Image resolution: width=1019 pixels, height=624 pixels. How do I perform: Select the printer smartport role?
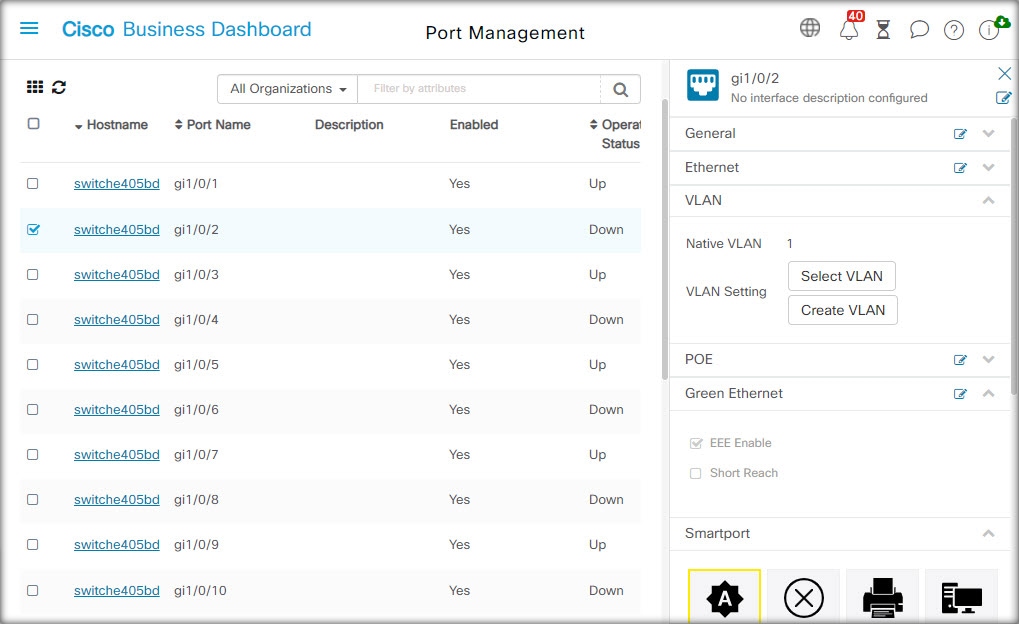point(883,598)
